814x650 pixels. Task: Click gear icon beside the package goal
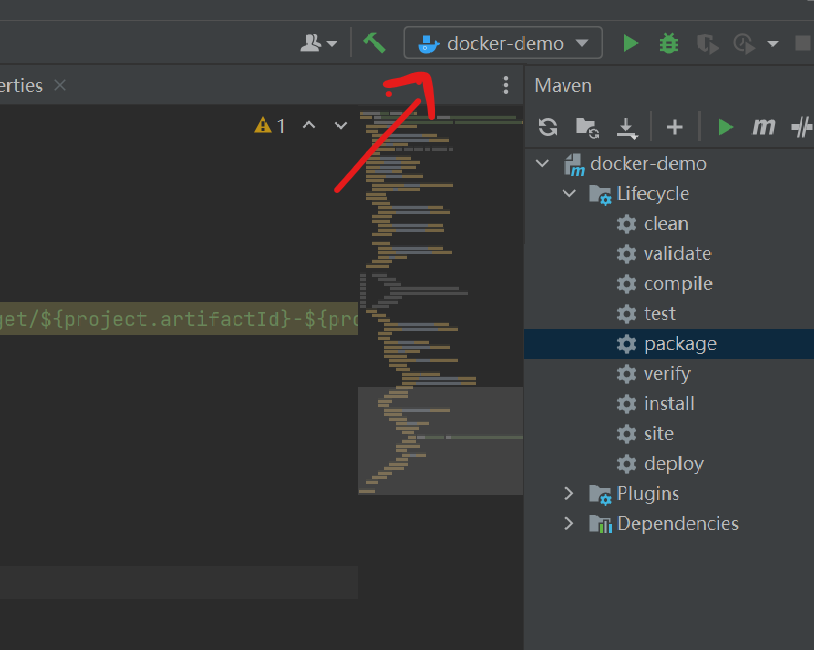626,344
